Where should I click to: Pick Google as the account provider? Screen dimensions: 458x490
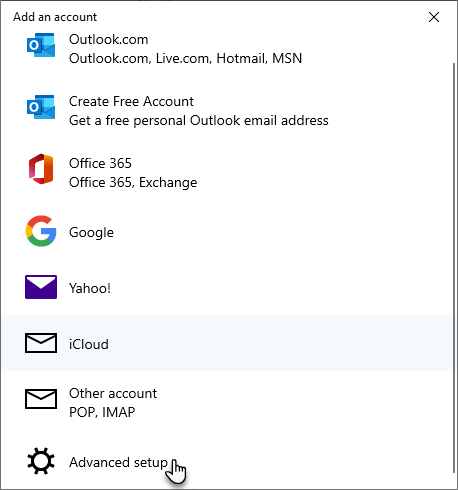(227, 232)
